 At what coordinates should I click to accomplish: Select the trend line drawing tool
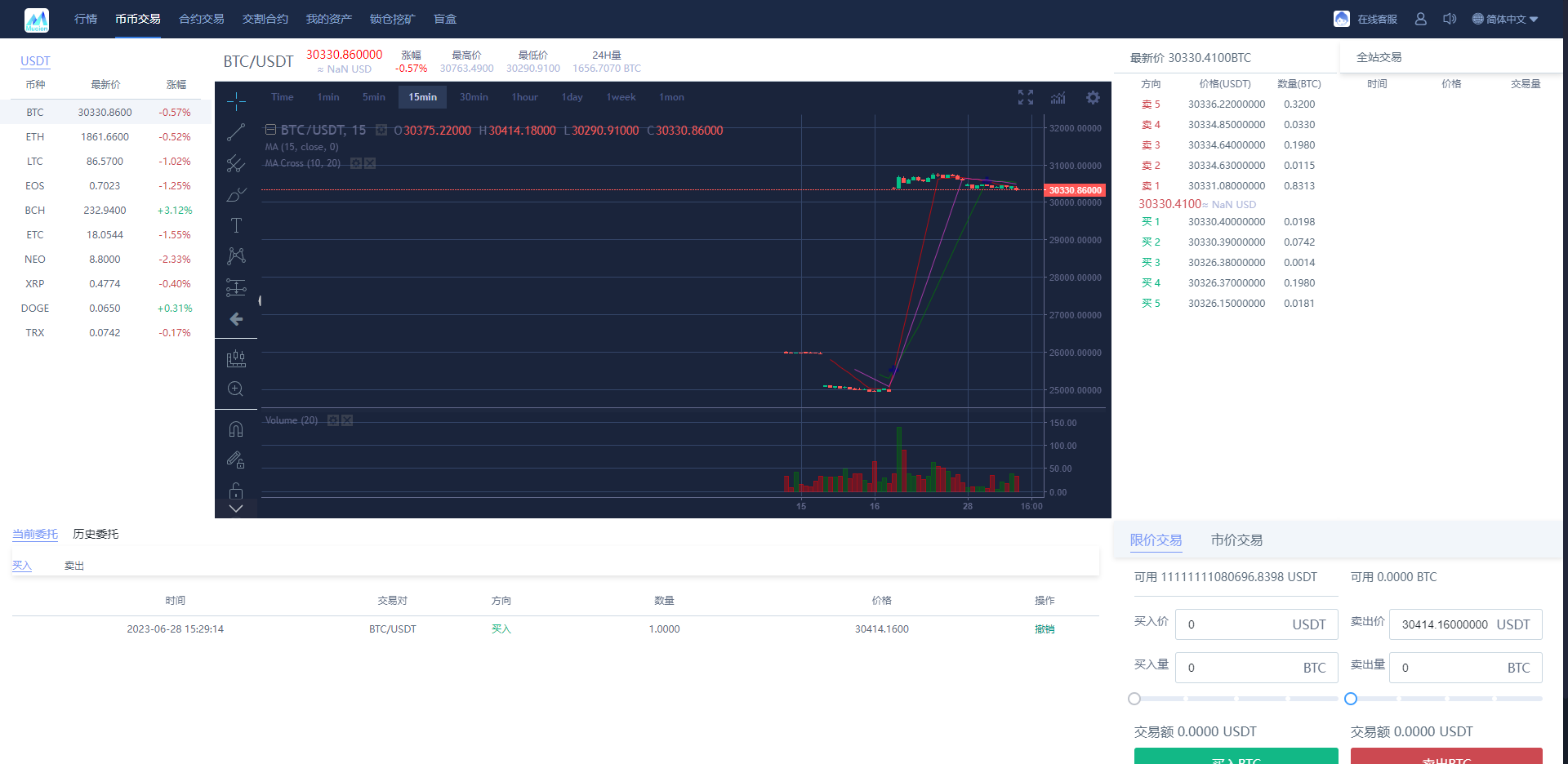236,132
